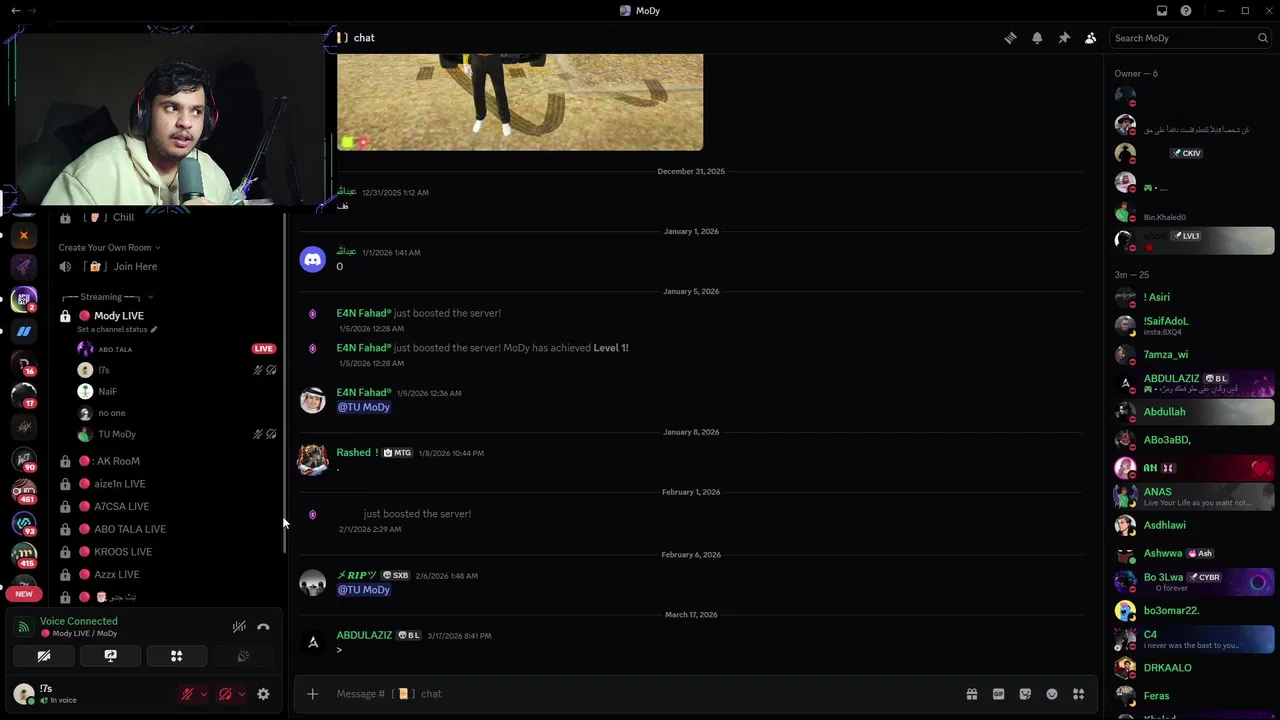
Task: Open member Abdullah in member list
Action: [1194, 412]
